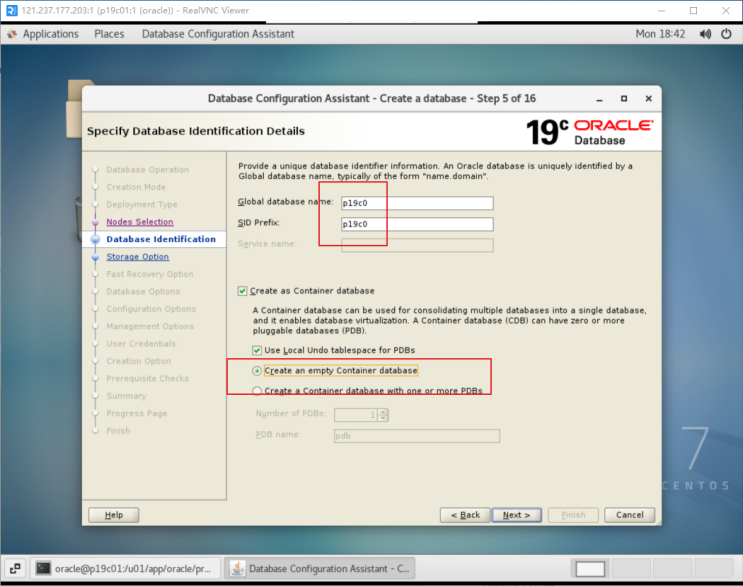743x586 pixels.
Task: Click the Nodes Selection step bullet icon
Action: (95, 222)
